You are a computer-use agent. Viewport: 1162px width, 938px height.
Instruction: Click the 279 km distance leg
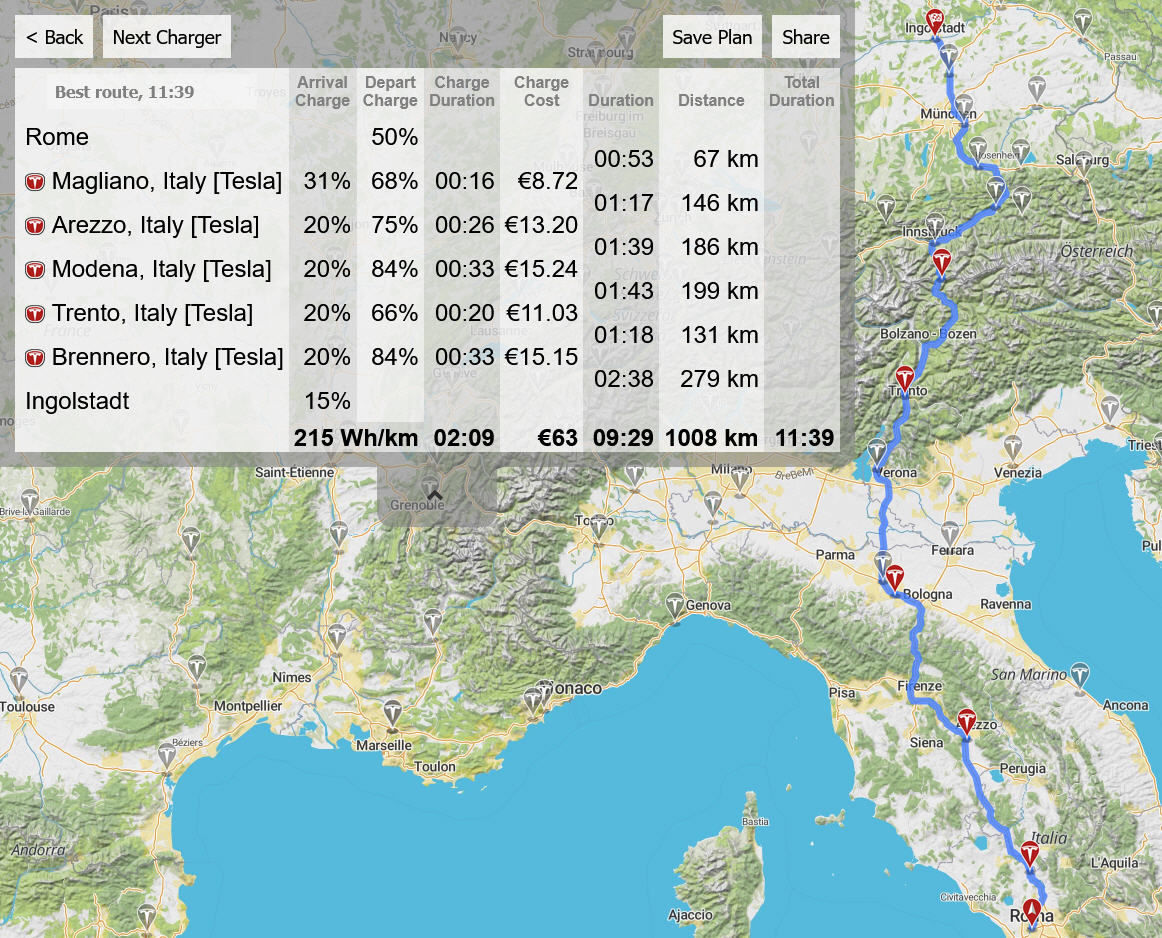(719, 379)
